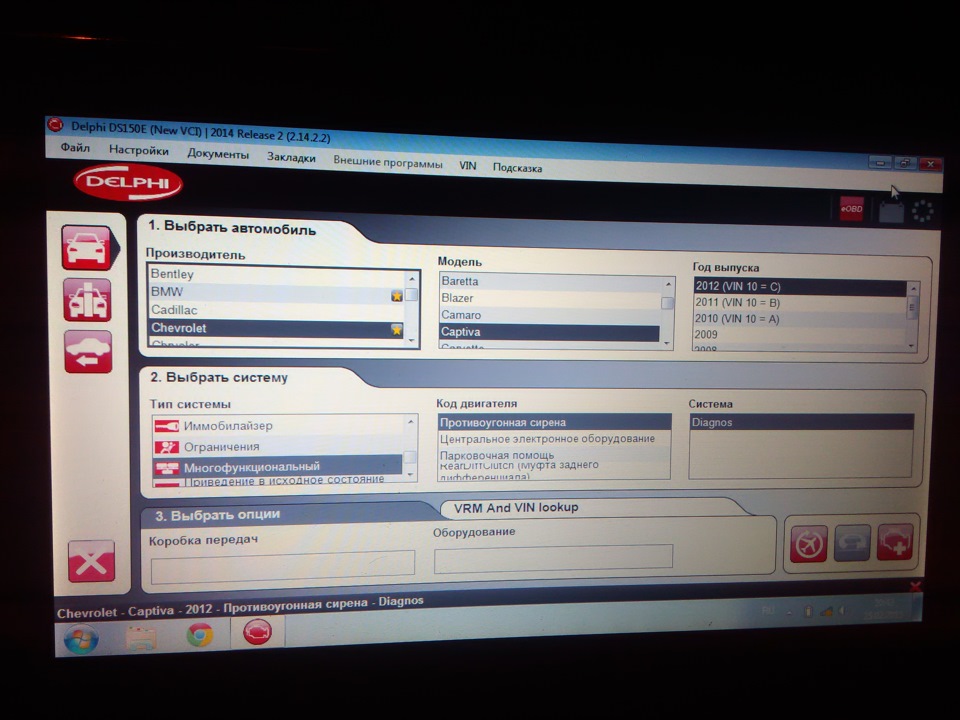
Task: Click the spinning dots connection indicator
Action: tap(922, 211)
